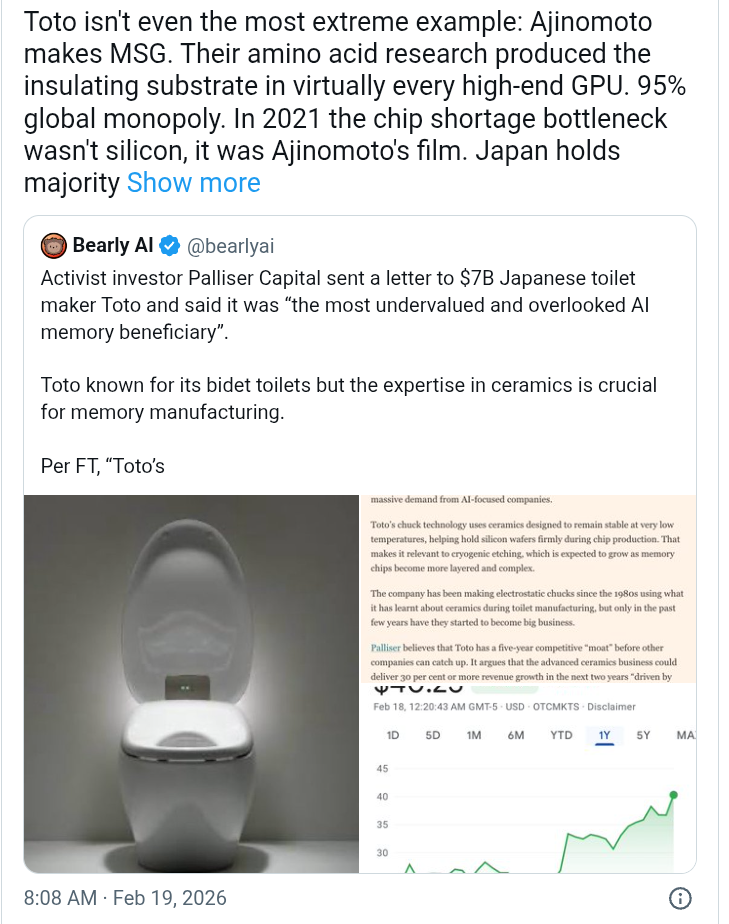The image size is (729, 924).
Task: Switch to the 6M chart range
Action: click(516, 735)
